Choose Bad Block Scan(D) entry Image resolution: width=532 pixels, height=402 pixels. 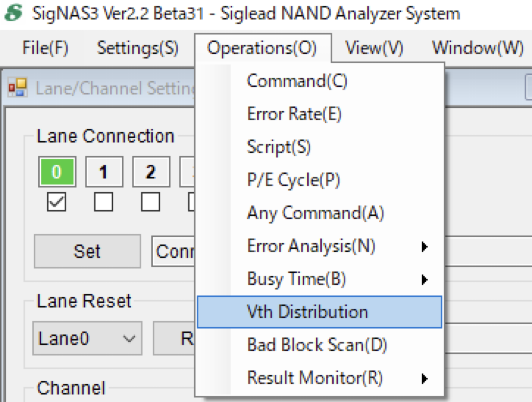coord(320,345)
